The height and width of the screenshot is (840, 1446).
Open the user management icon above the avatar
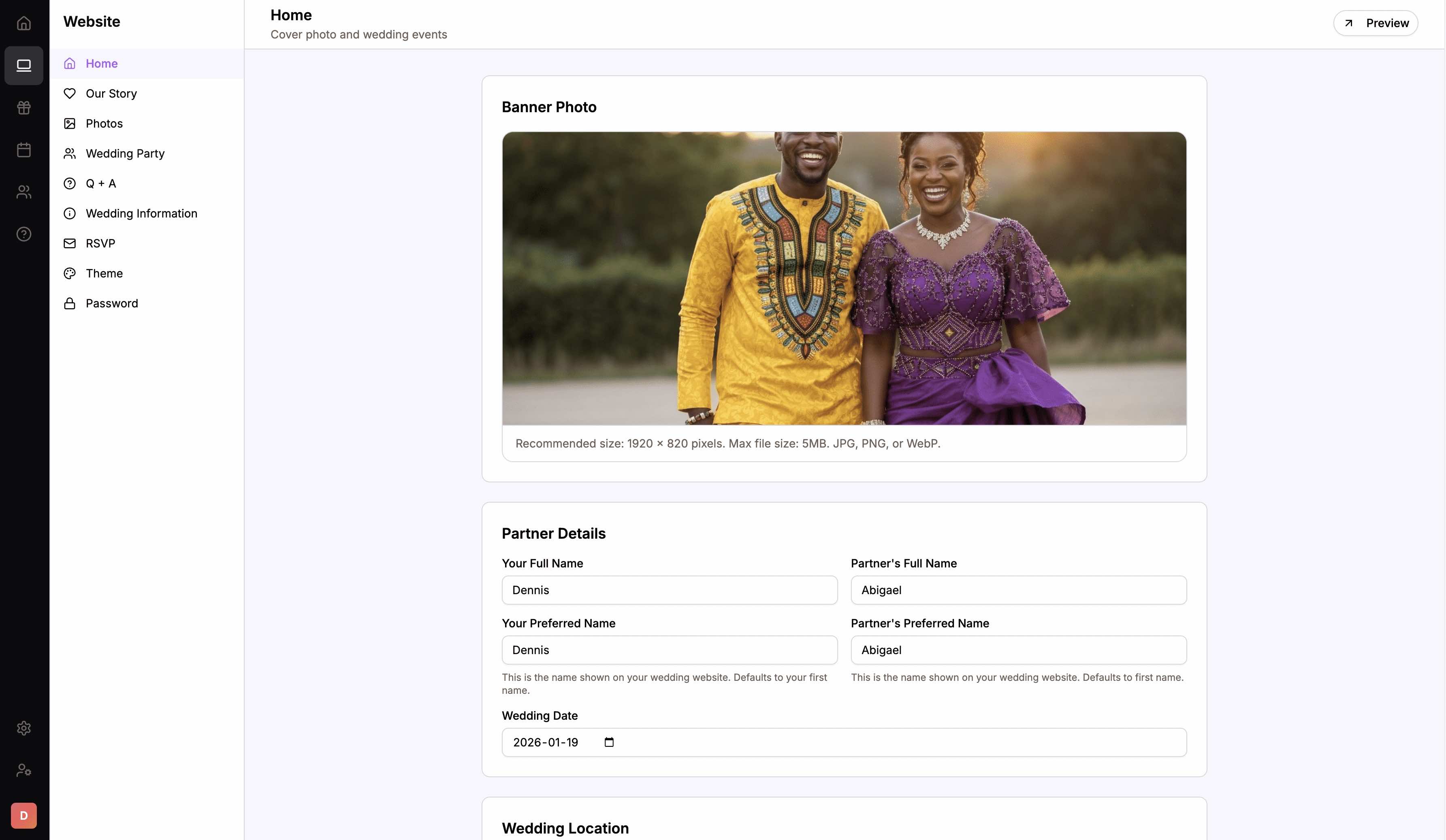pyautogui.click(x=23, y=771)
